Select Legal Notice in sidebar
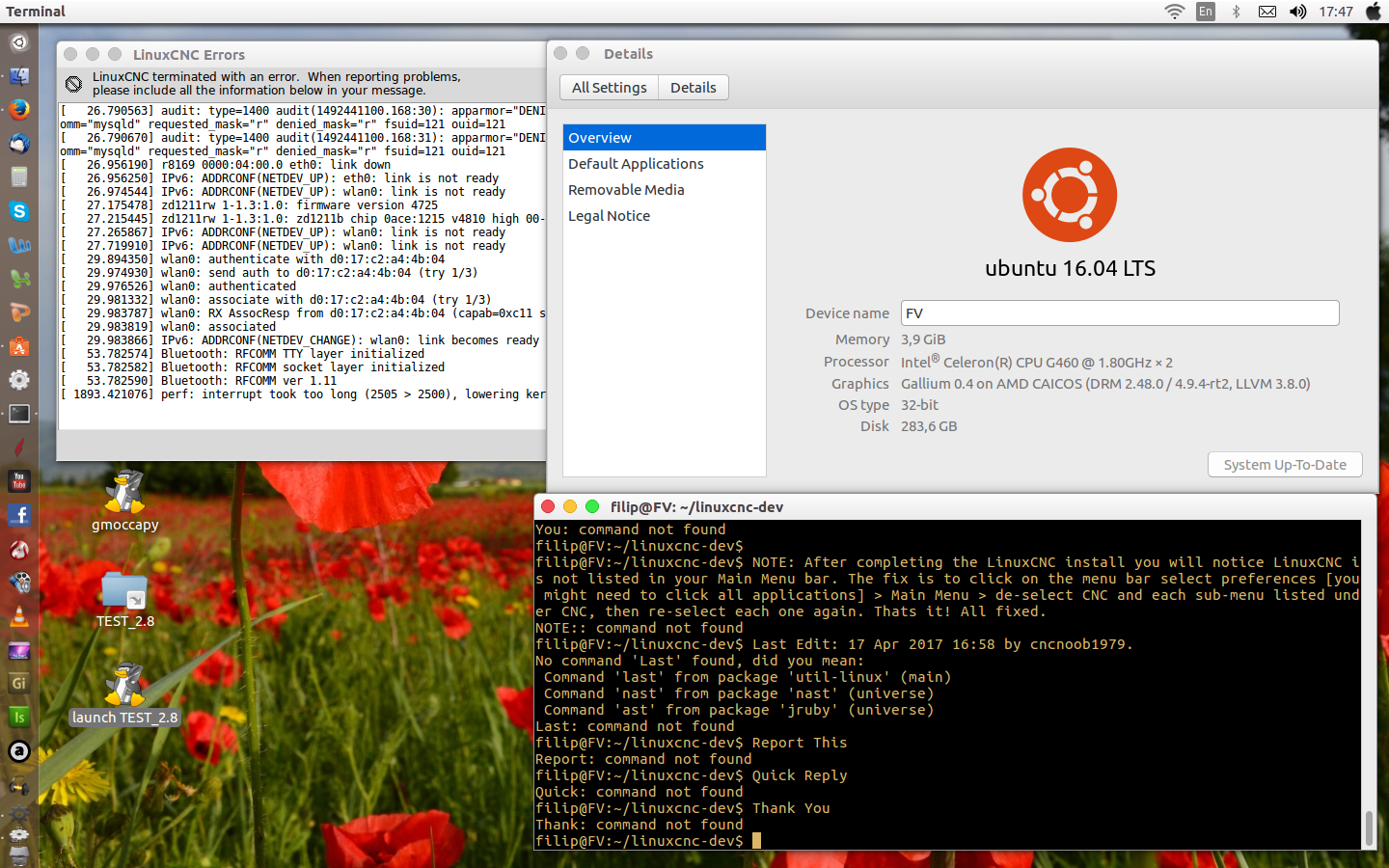The image size is (1389, 868). [665, 216]
